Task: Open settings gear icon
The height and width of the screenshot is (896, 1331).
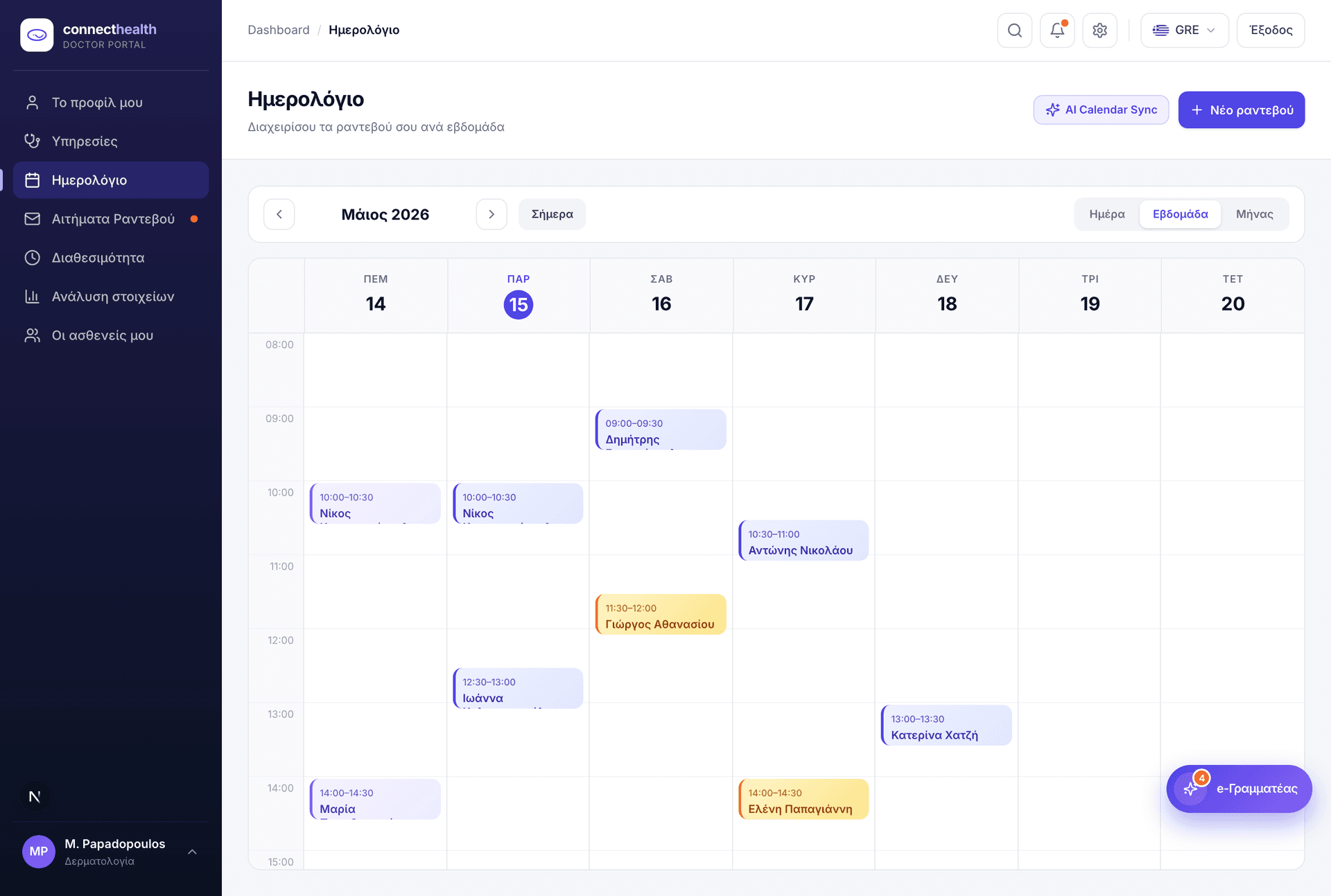Action: click(1099, 30)
